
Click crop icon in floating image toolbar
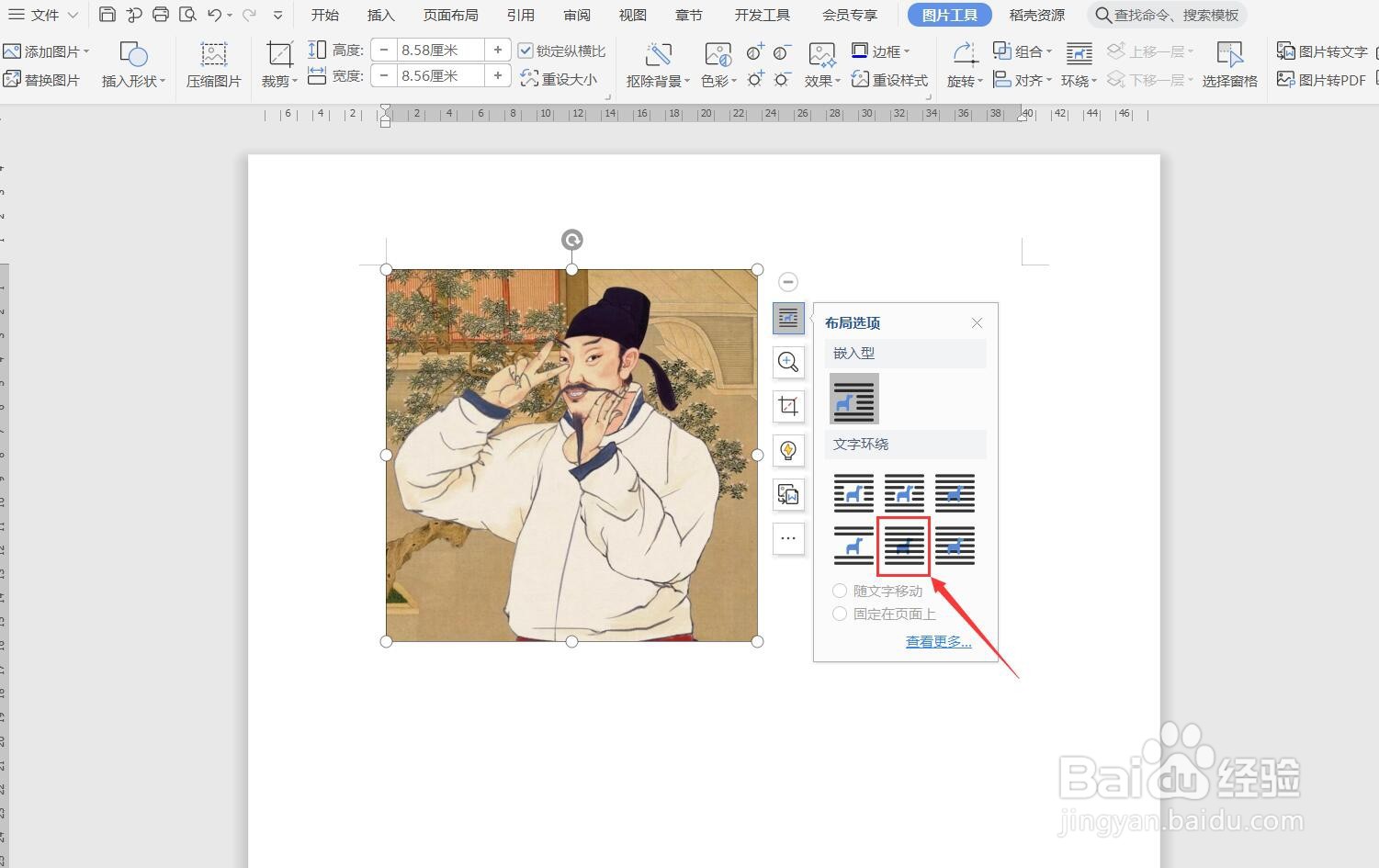click(788, 406)
